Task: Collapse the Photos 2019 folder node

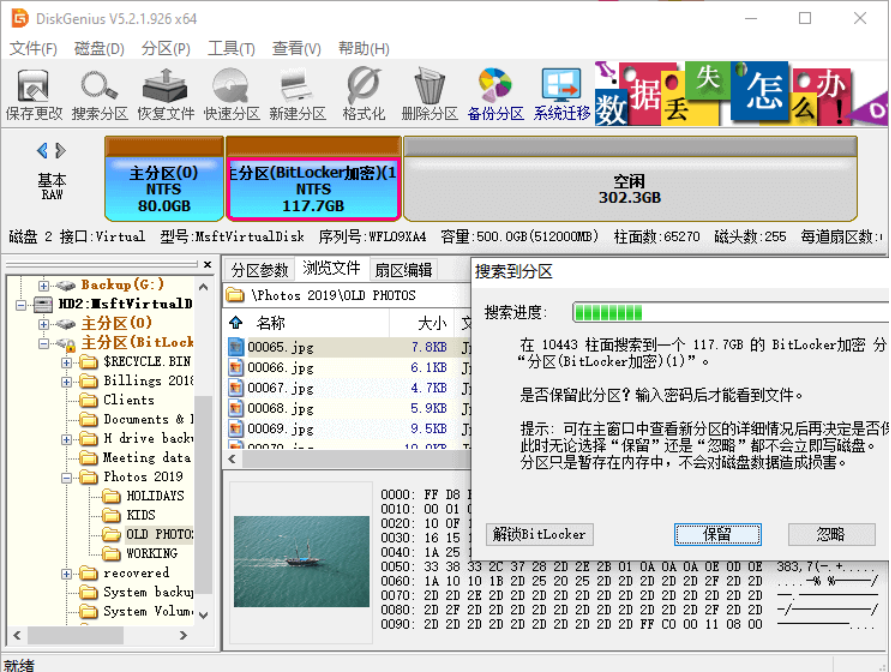Action: point(66,478)
